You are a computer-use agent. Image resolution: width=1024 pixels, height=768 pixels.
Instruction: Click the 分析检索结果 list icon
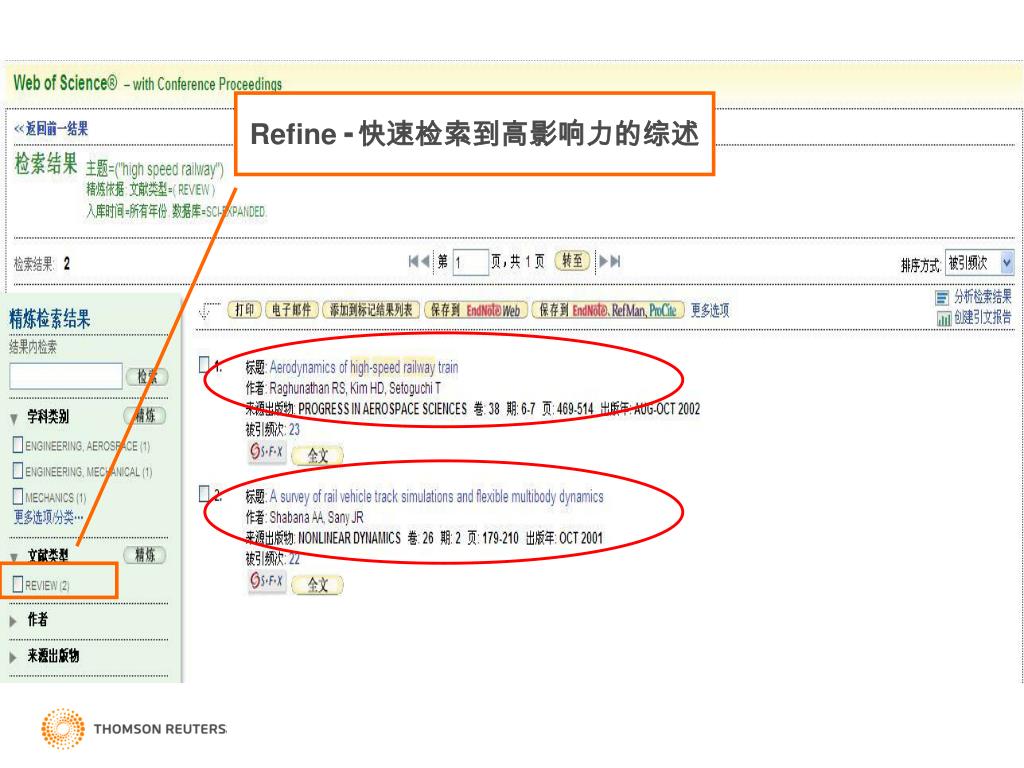tap(942, 298)
